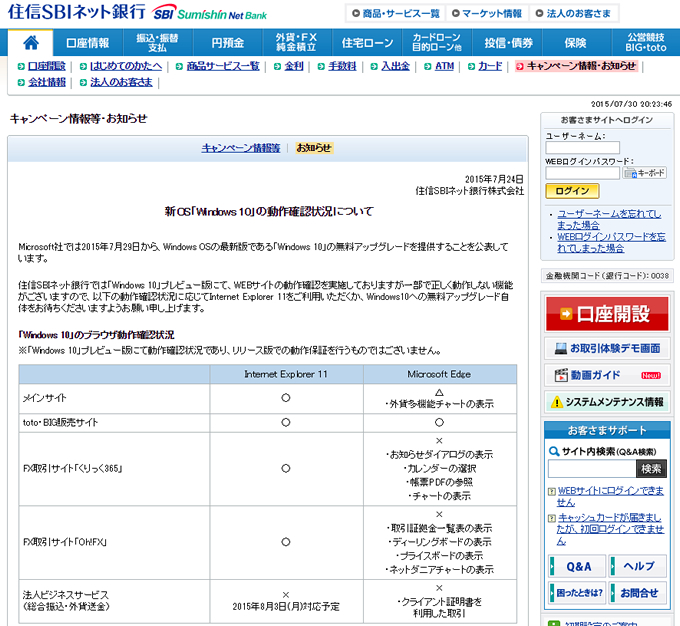Open the 手数料 link
Image resolution: width=680 pixels, height=626 pixels.
[x=342, y=66]
